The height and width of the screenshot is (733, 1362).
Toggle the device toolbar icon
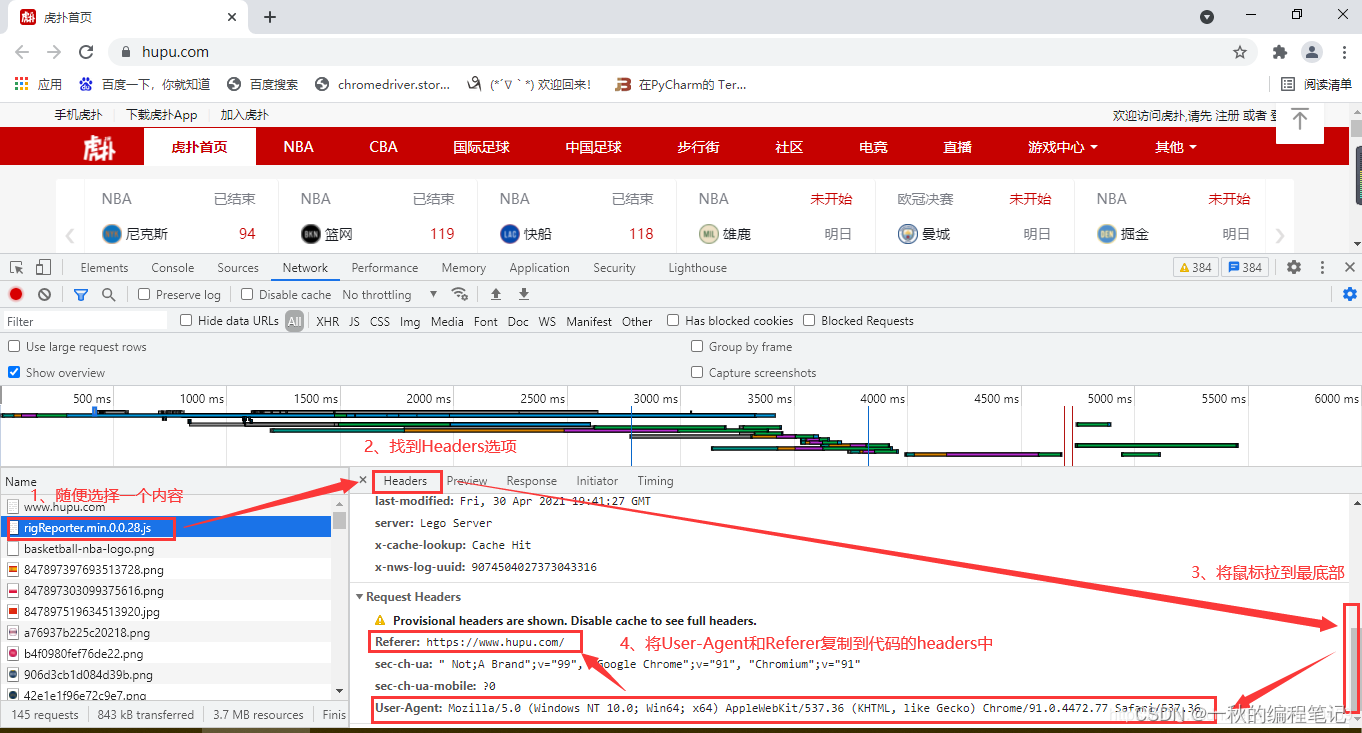(43, 267)
